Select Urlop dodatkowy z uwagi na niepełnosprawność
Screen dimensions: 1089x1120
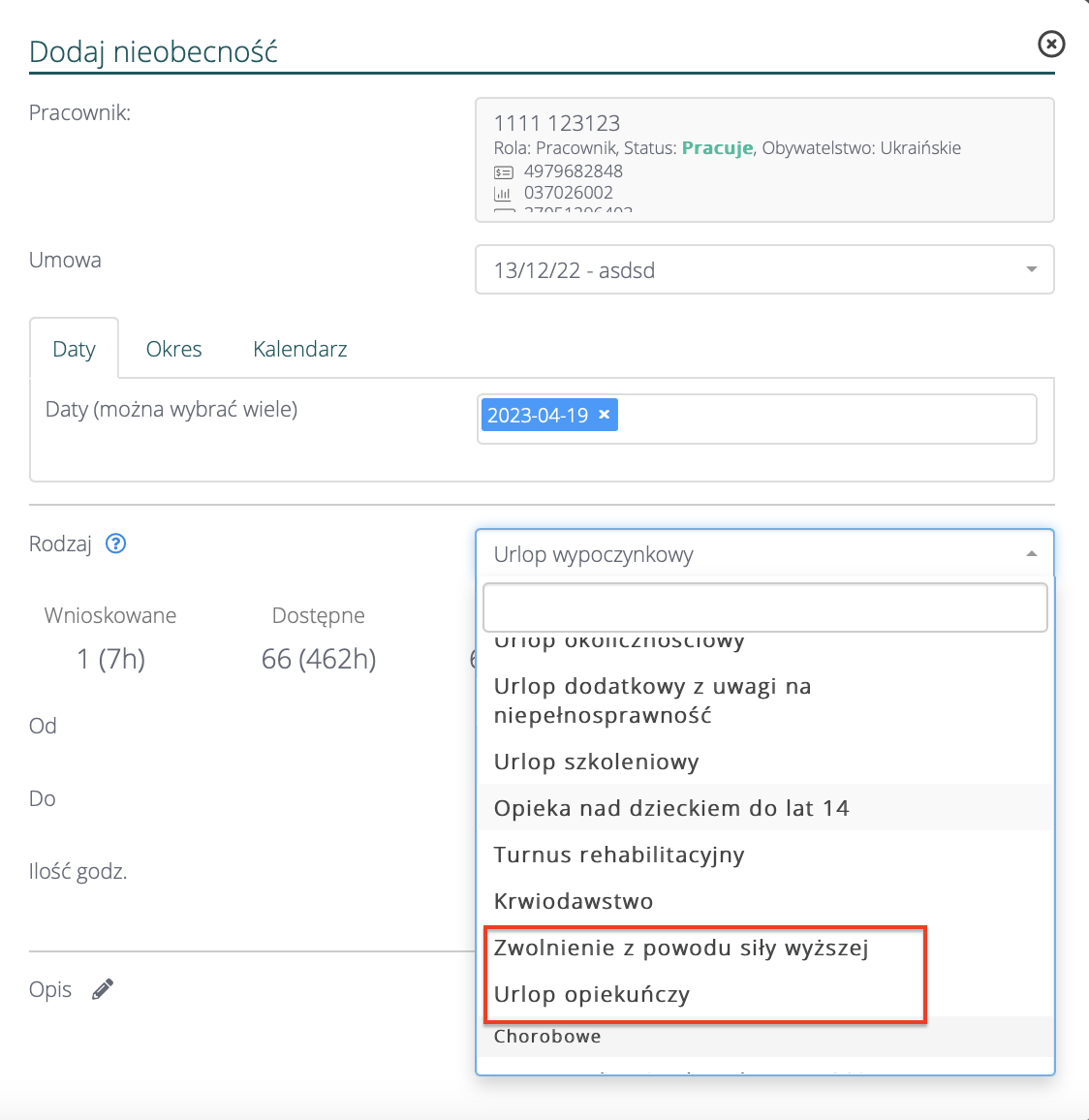652,700
